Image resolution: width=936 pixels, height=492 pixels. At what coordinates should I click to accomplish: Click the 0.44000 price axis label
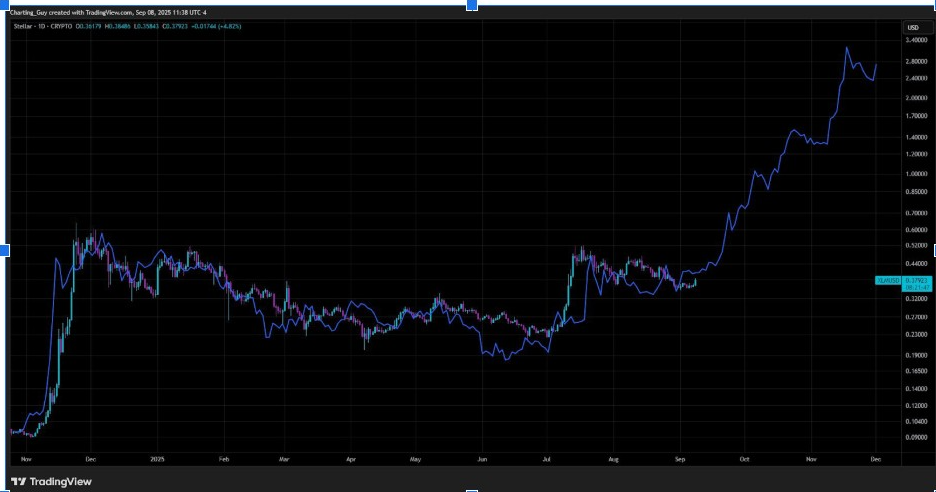pyautogui.click(x=916, y=263)
